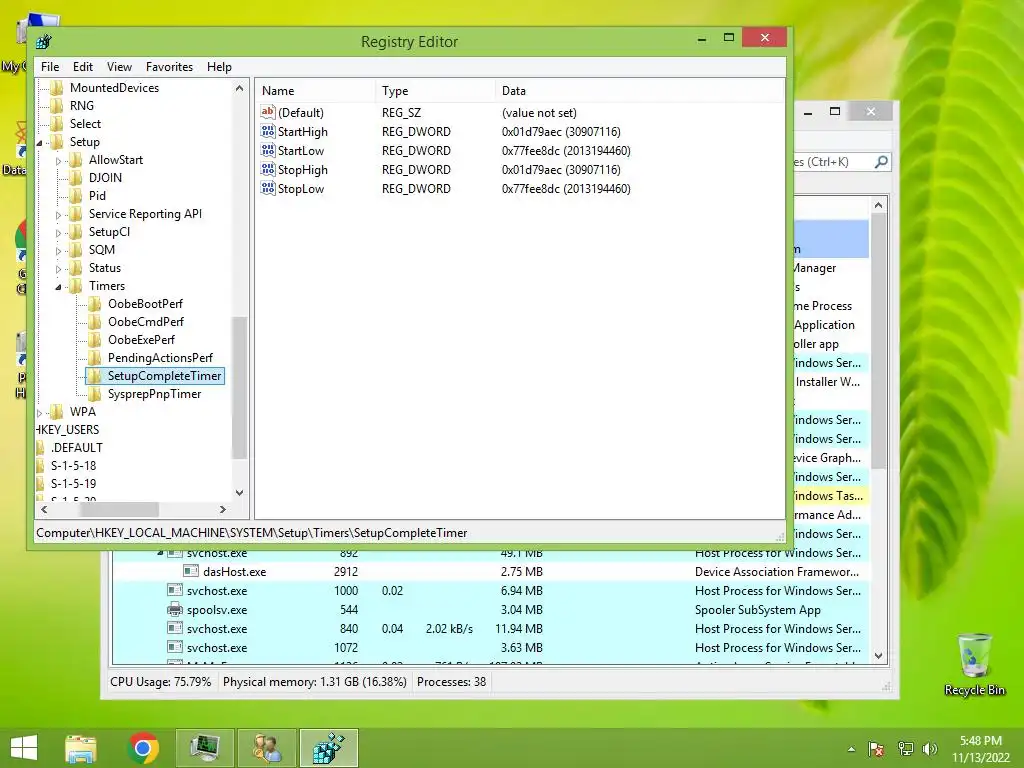Open the Registry Editor title bar icon

coord(44,42)
